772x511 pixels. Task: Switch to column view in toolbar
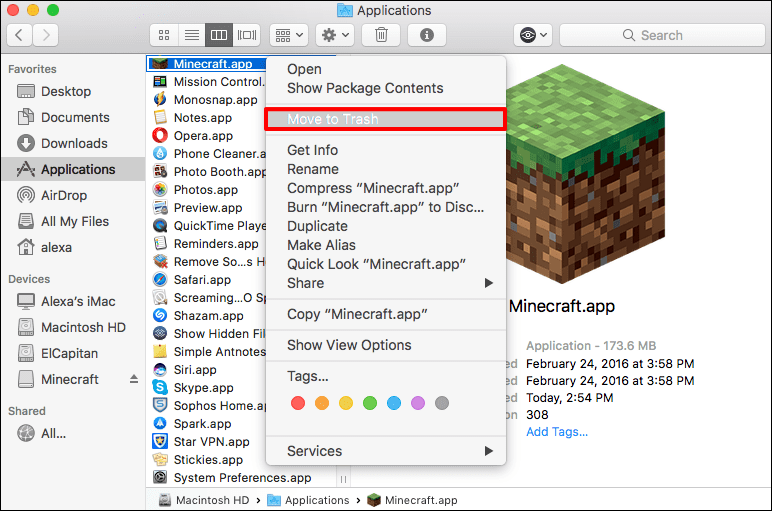tap(219, 35)
